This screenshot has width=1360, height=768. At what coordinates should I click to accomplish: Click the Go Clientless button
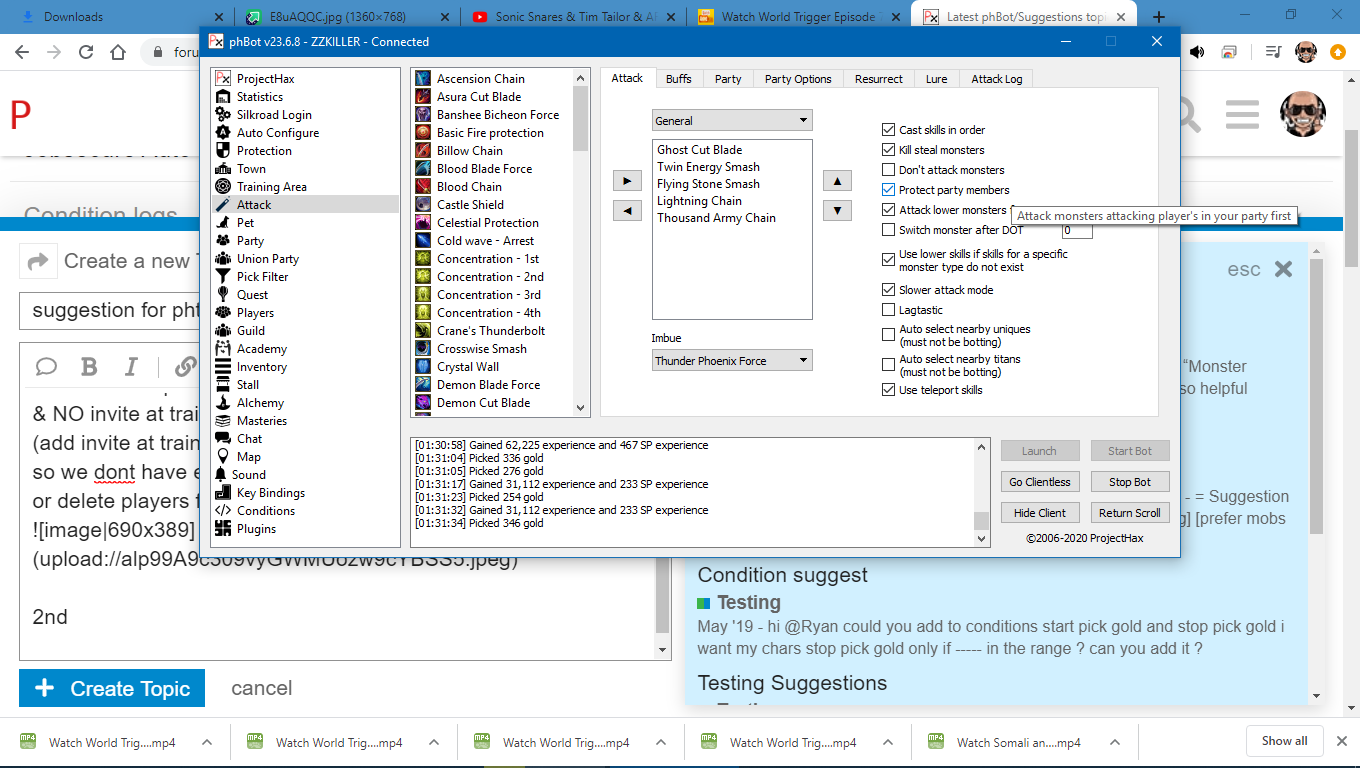pos(1039,482)
